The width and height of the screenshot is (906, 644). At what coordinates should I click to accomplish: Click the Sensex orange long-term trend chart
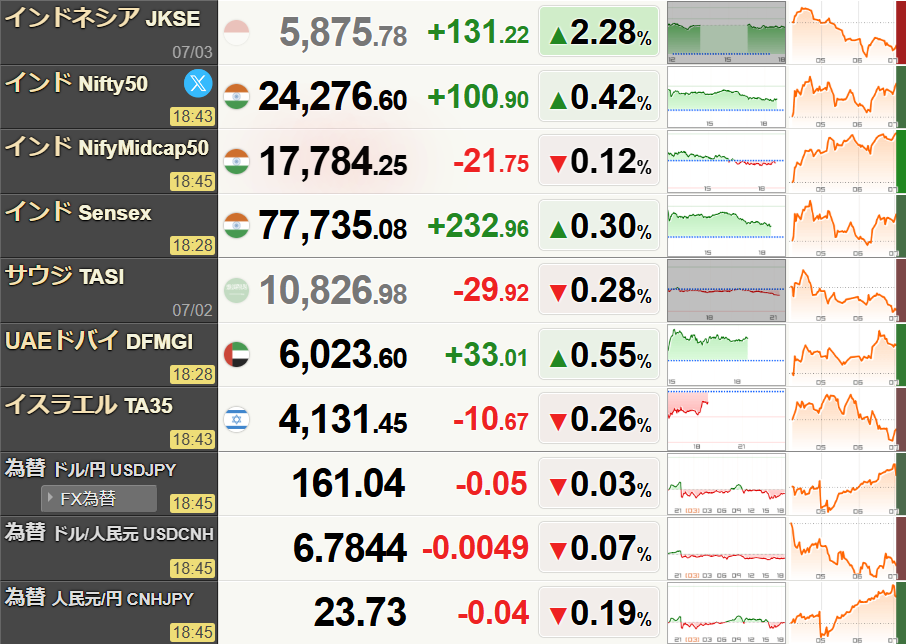click(x=843, y=226)
